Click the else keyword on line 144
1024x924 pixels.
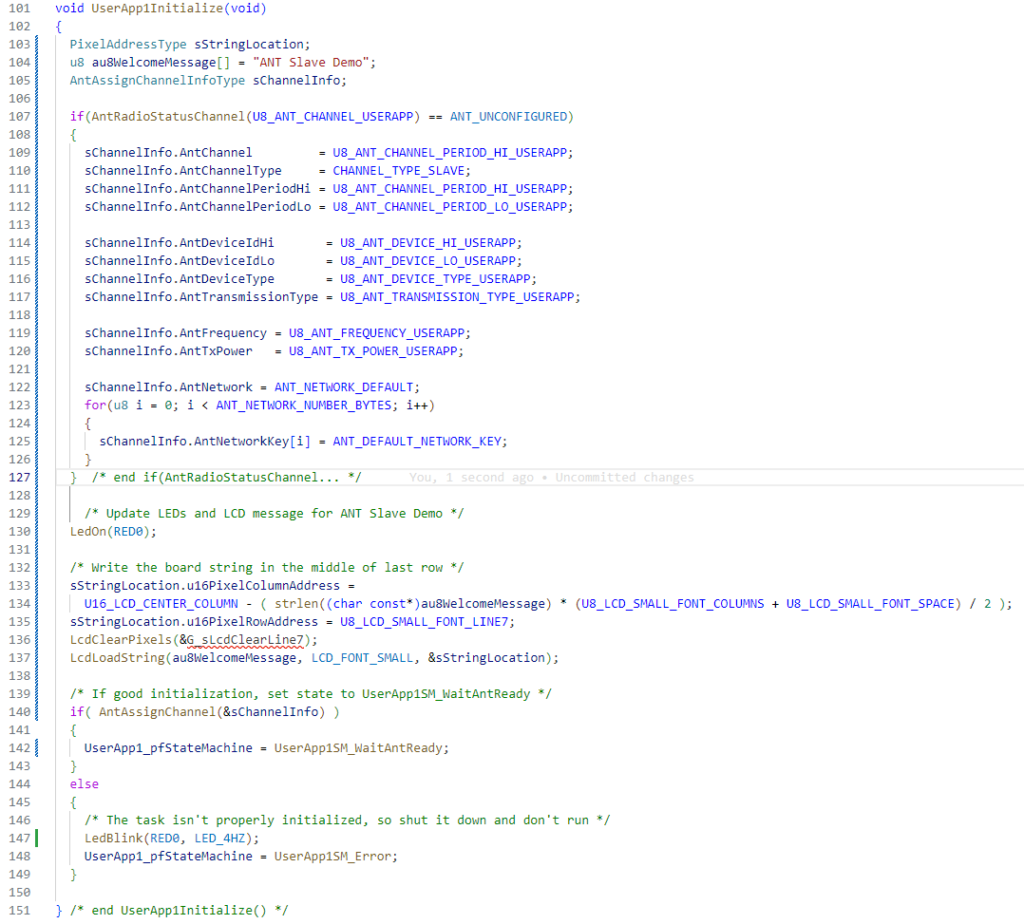[x=84, y=784]
